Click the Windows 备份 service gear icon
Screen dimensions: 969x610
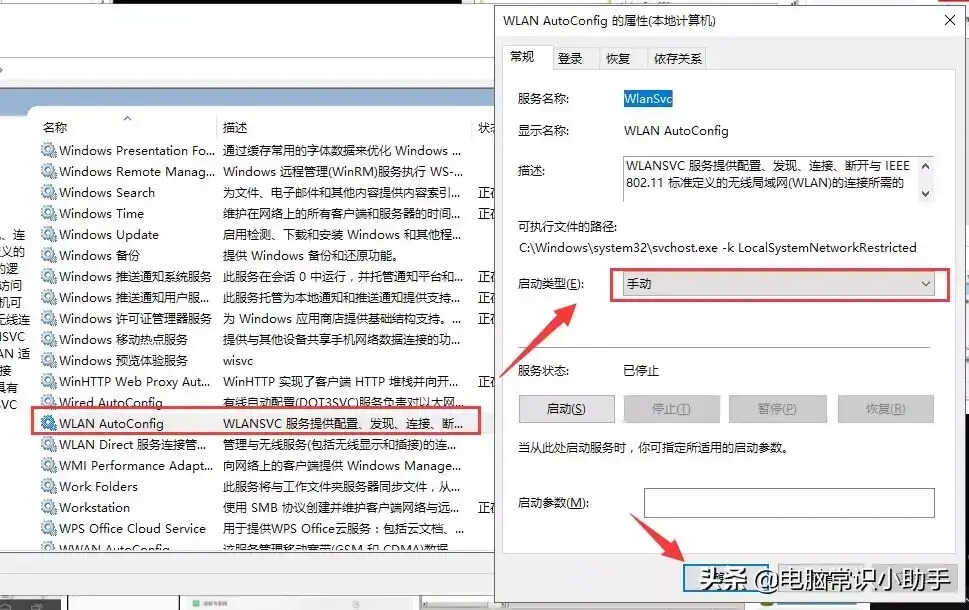click(x=48, y=255)
